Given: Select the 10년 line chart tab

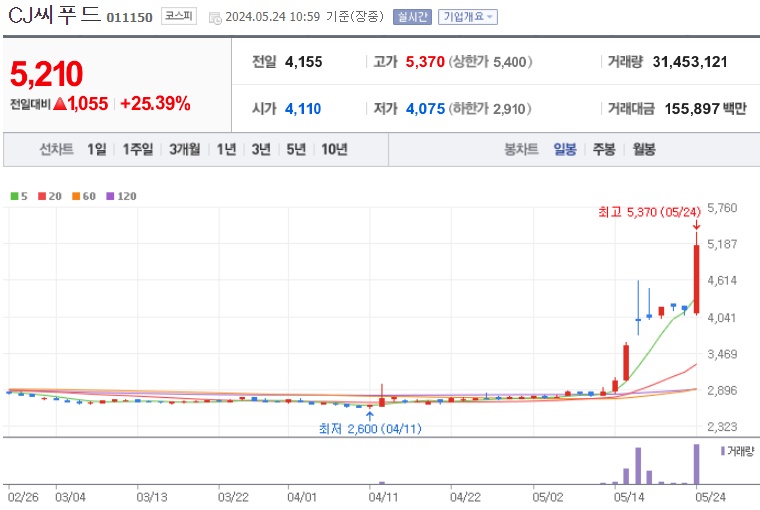Looking at the screenshot, I should (x=334, y=149).
